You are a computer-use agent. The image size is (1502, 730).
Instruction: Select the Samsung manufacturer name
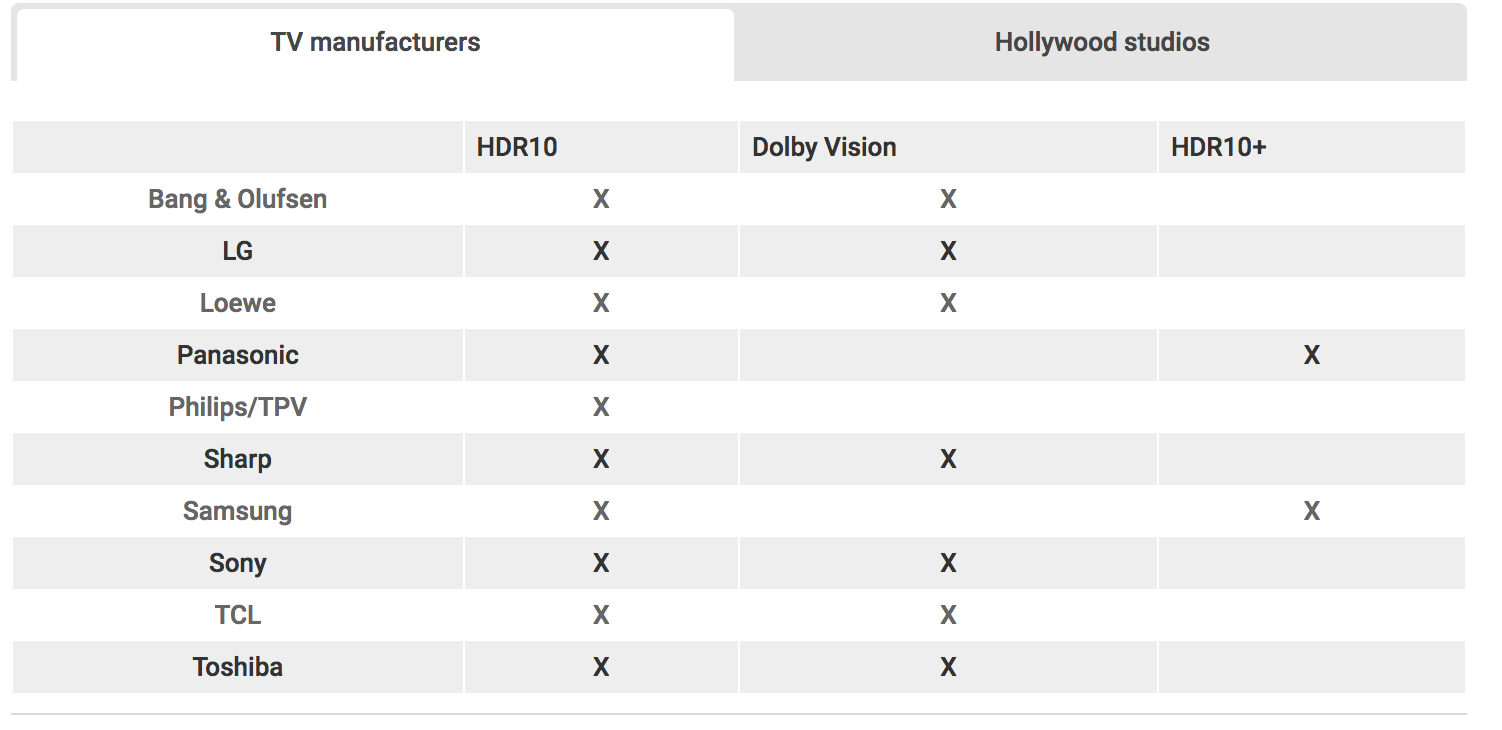[238, 511]
